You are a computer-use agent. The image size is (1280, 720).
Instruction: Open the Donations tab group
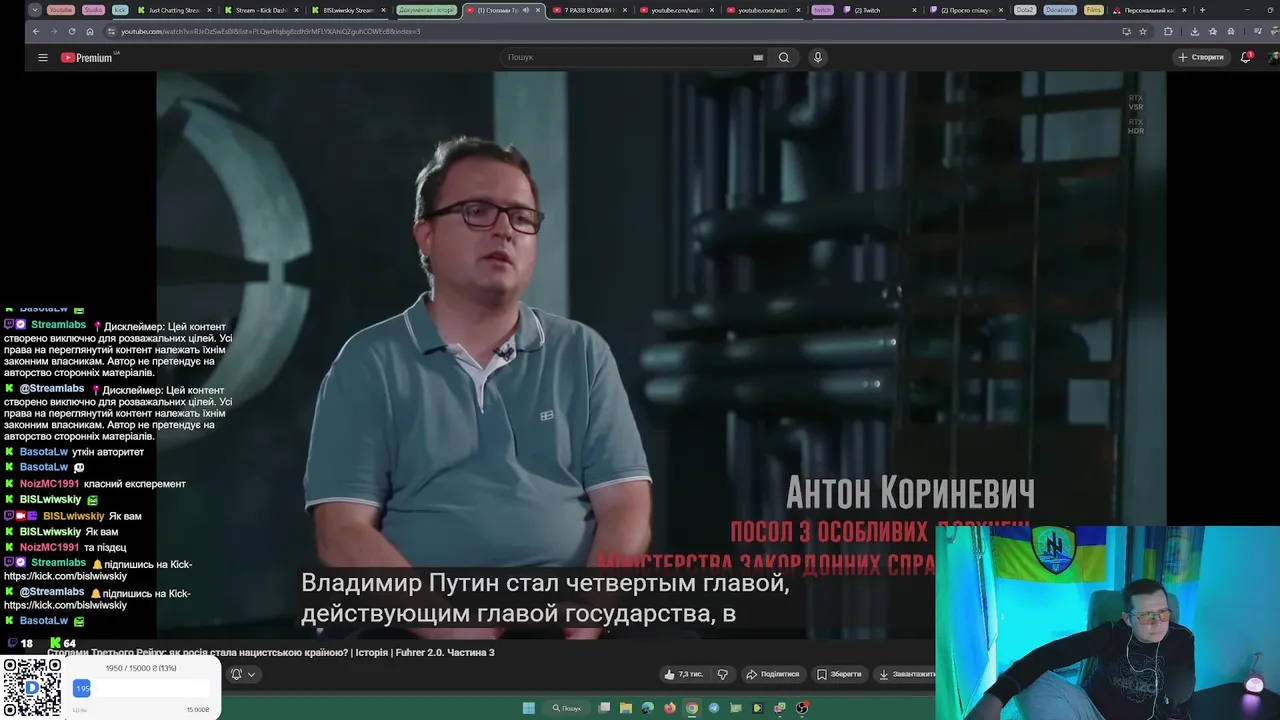(x=1060, y=10)
